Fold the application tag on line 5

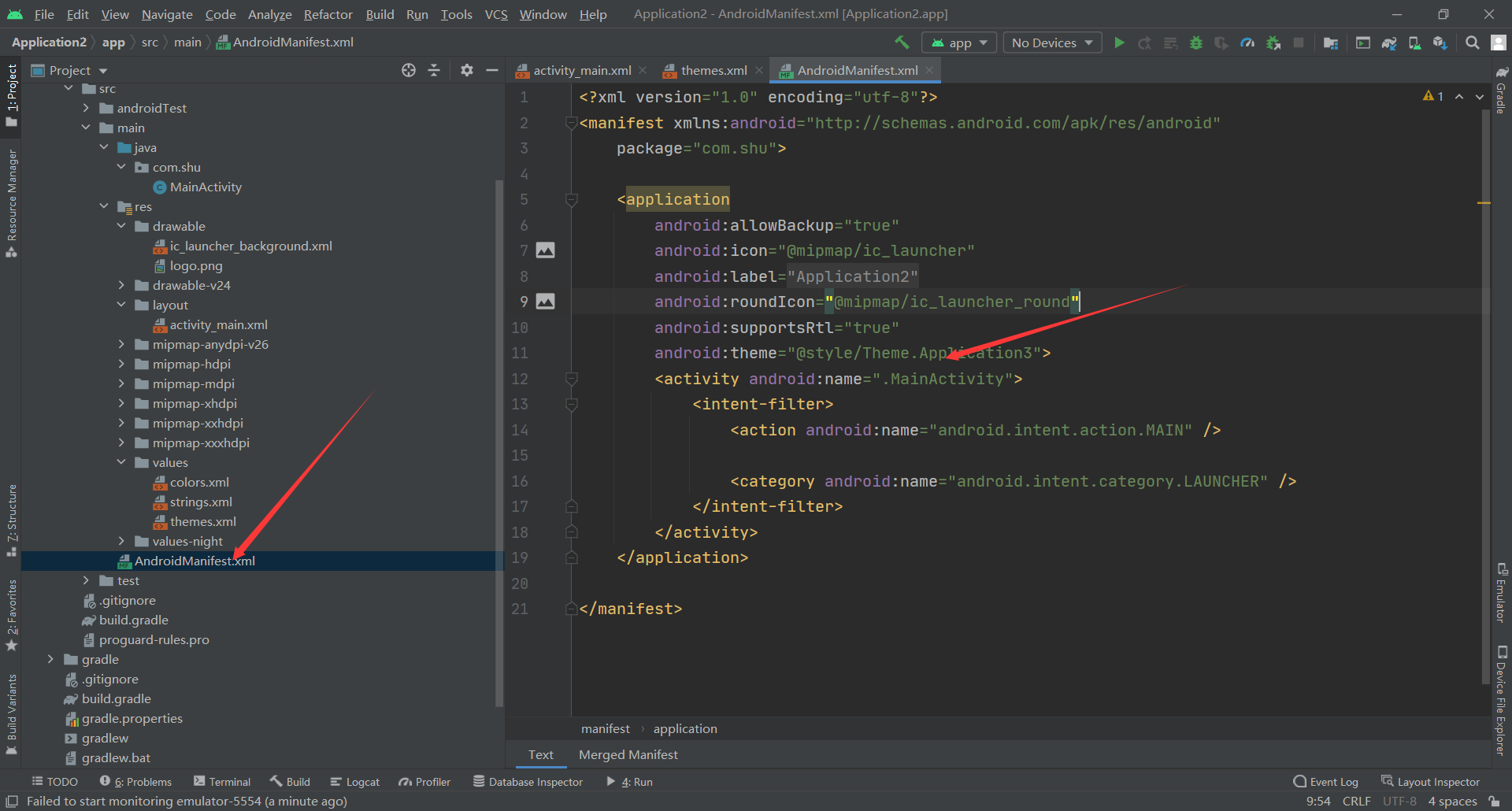click(572, 200)
